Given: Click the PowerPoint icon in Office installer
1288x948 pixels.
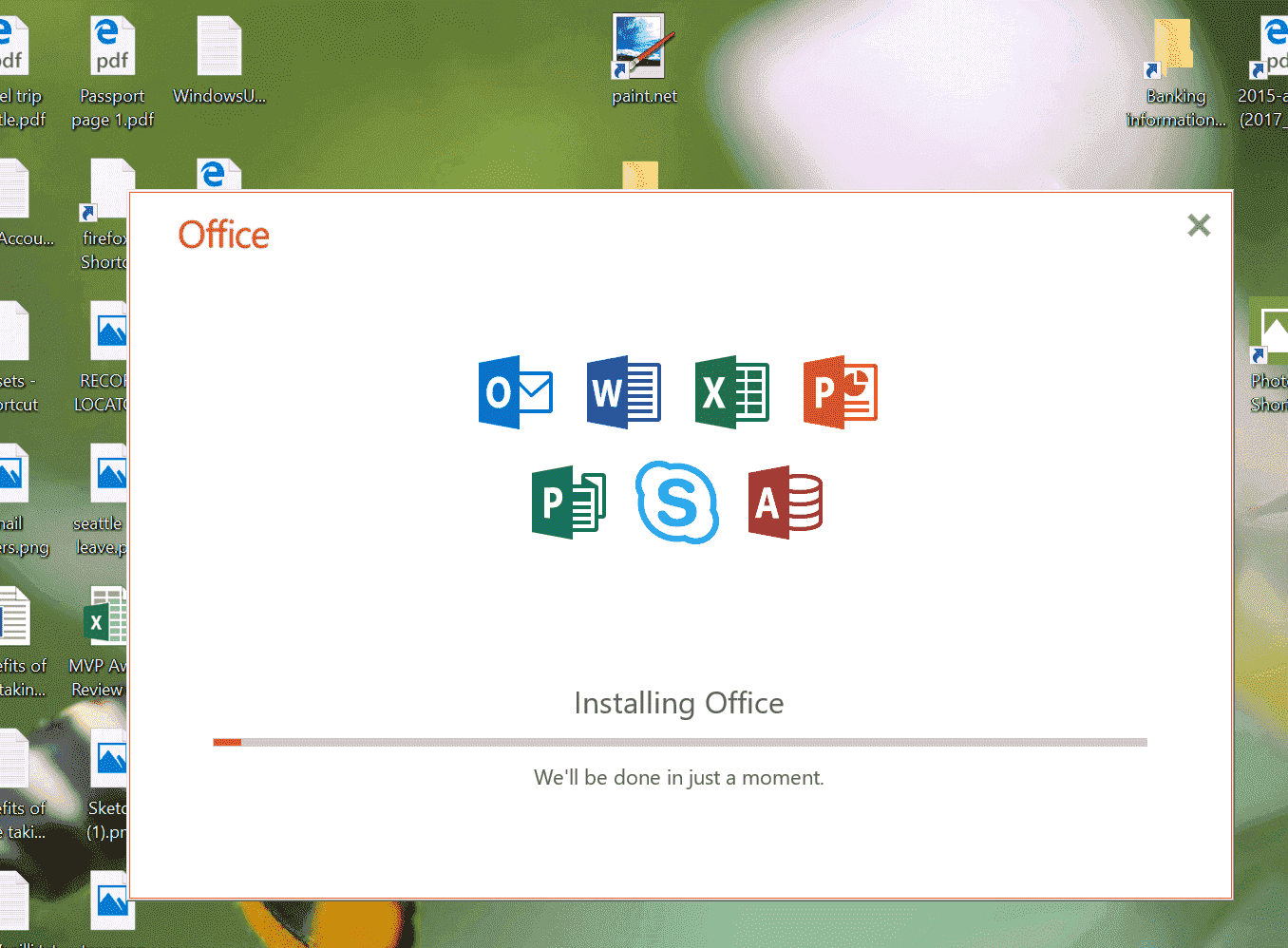Looking at the screenshot, I should [841, 392].
